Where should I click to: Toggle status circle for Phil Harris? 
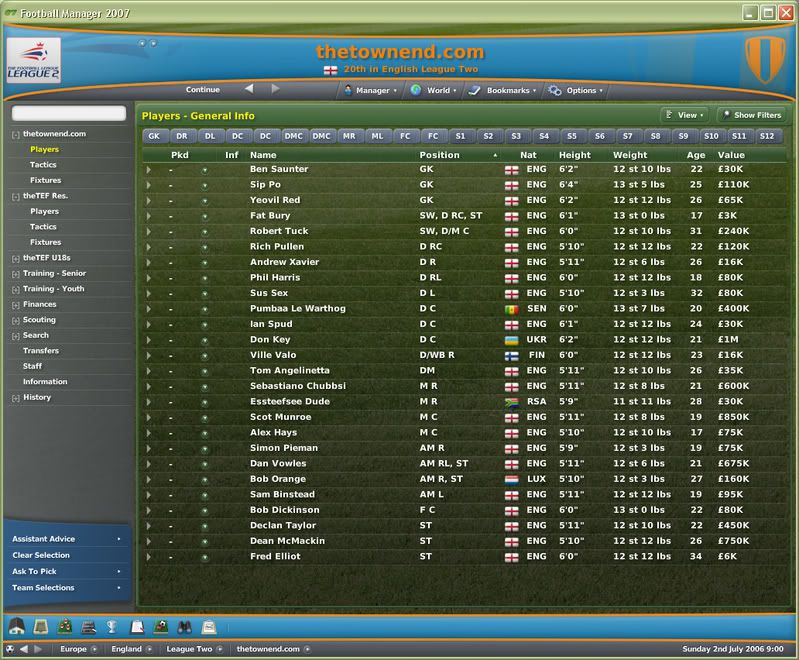coord(204,278)
